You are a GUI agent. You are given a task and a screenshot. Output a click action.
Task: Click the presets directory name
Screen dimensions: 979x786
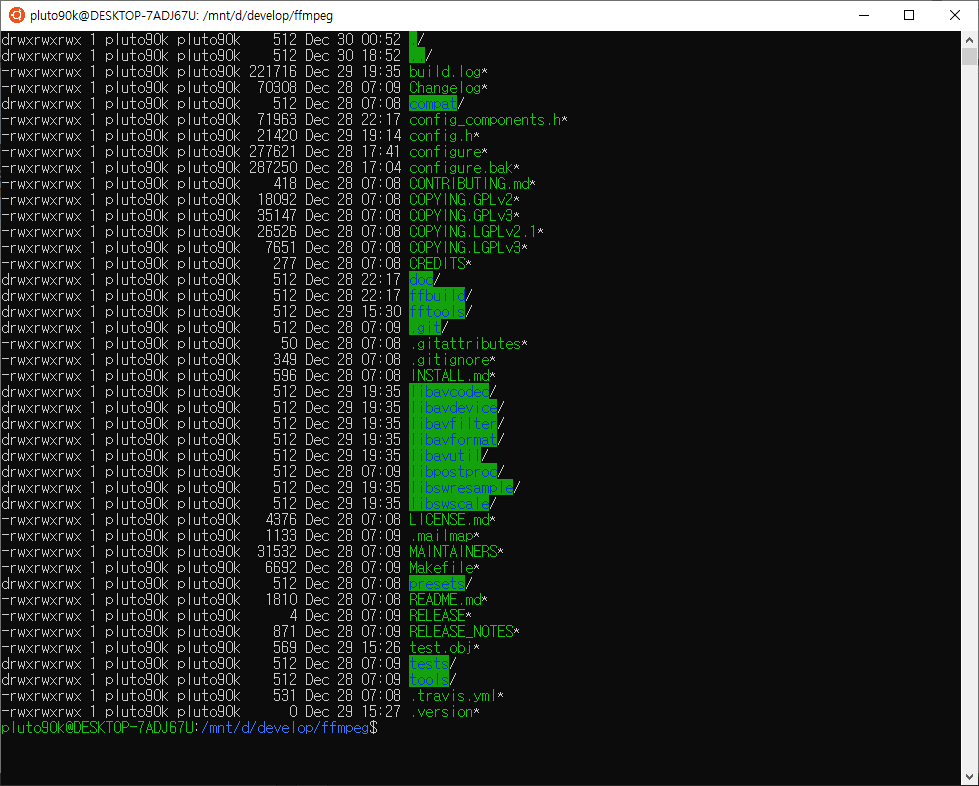(x=436, y=584)
